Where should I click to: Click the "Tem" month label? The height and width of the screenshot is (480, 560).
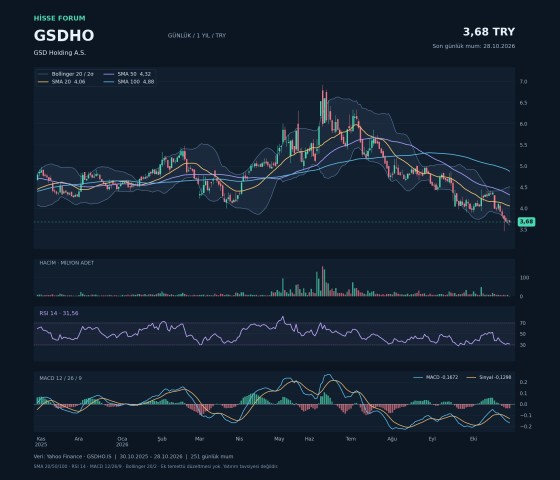(351, 439)
